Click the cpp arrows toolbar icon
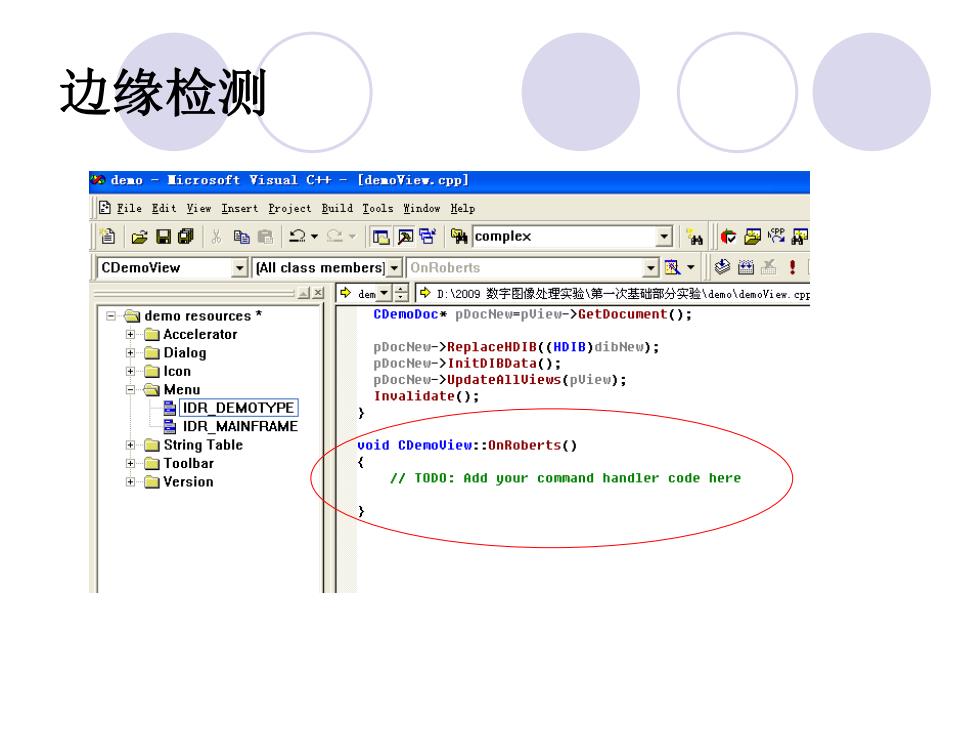The image size is (980, 735). pos(776,236)
